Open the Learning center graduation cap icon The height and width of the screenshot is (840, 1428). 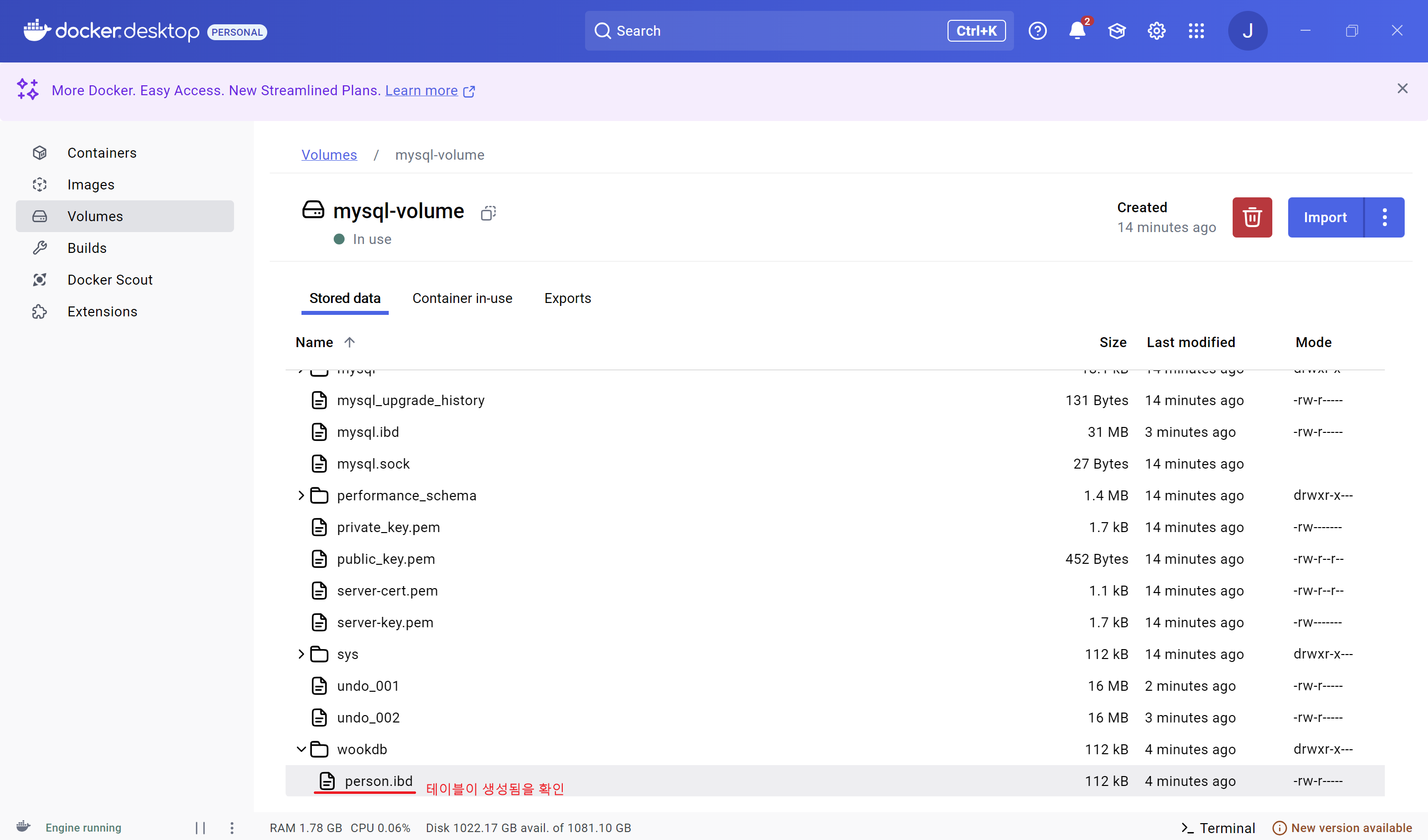1116,31
